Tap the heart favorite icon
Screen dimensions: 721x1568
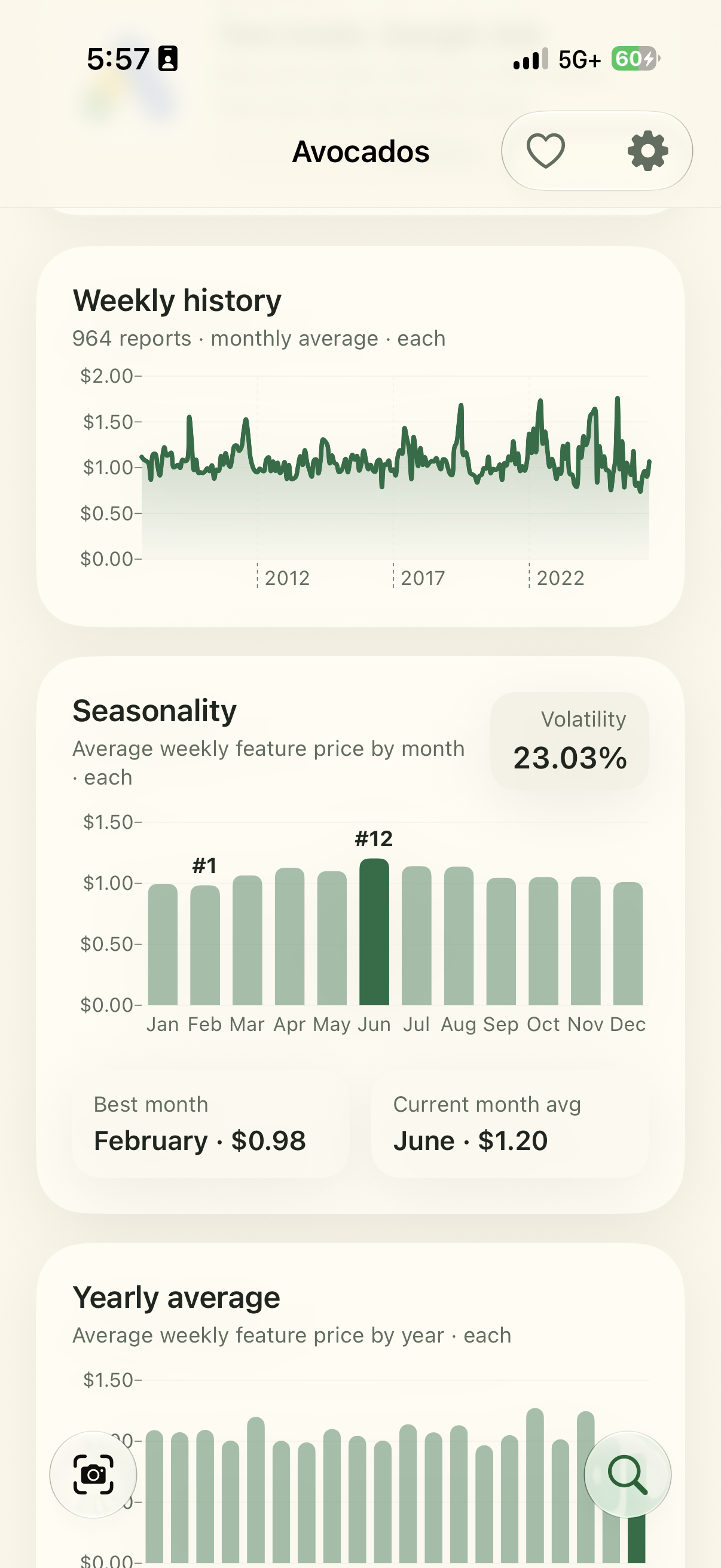pyautogui.click(x=545, y=151)
